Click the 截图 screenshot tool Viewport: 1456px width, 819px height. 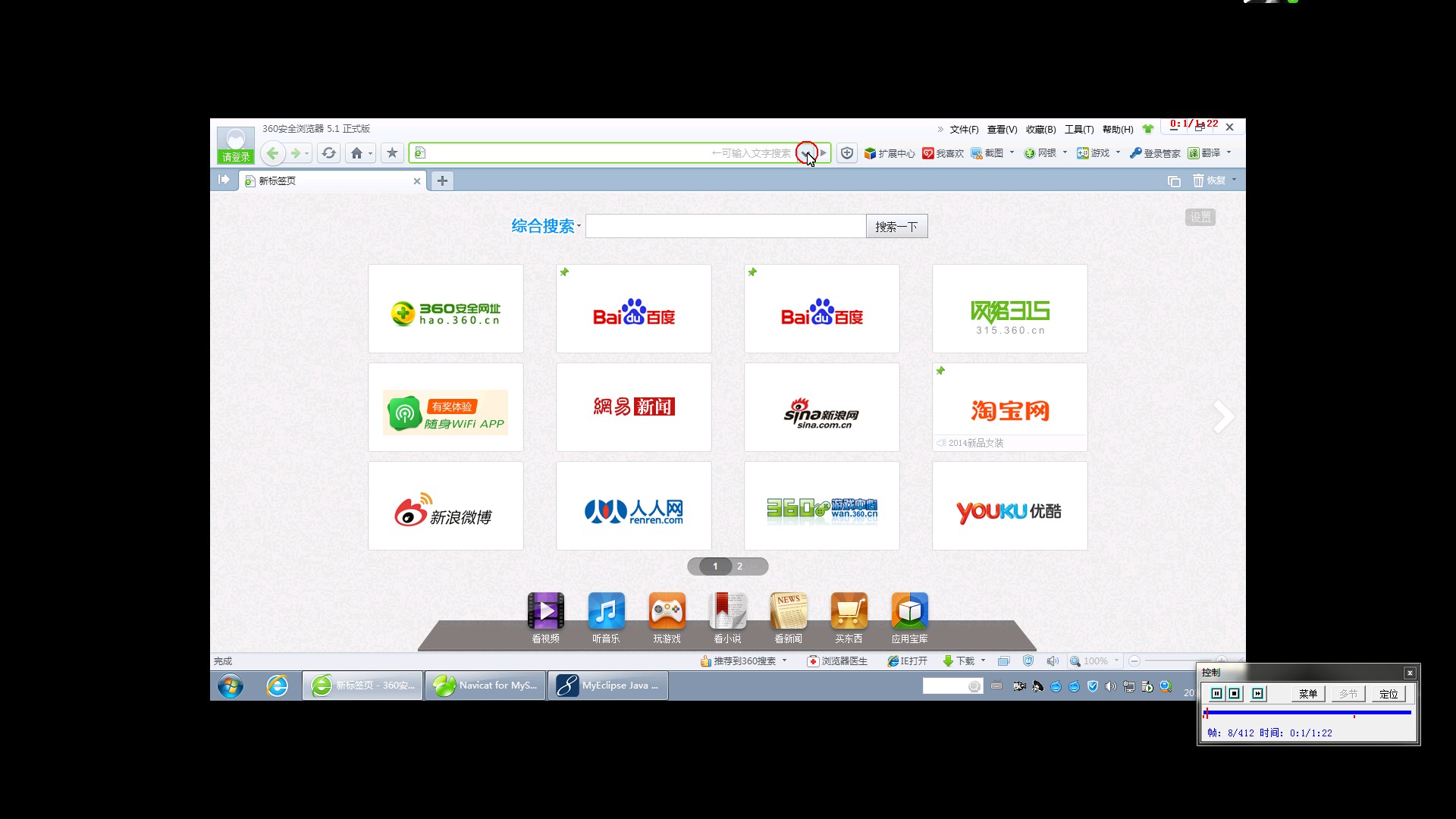[x=987, y=153]
